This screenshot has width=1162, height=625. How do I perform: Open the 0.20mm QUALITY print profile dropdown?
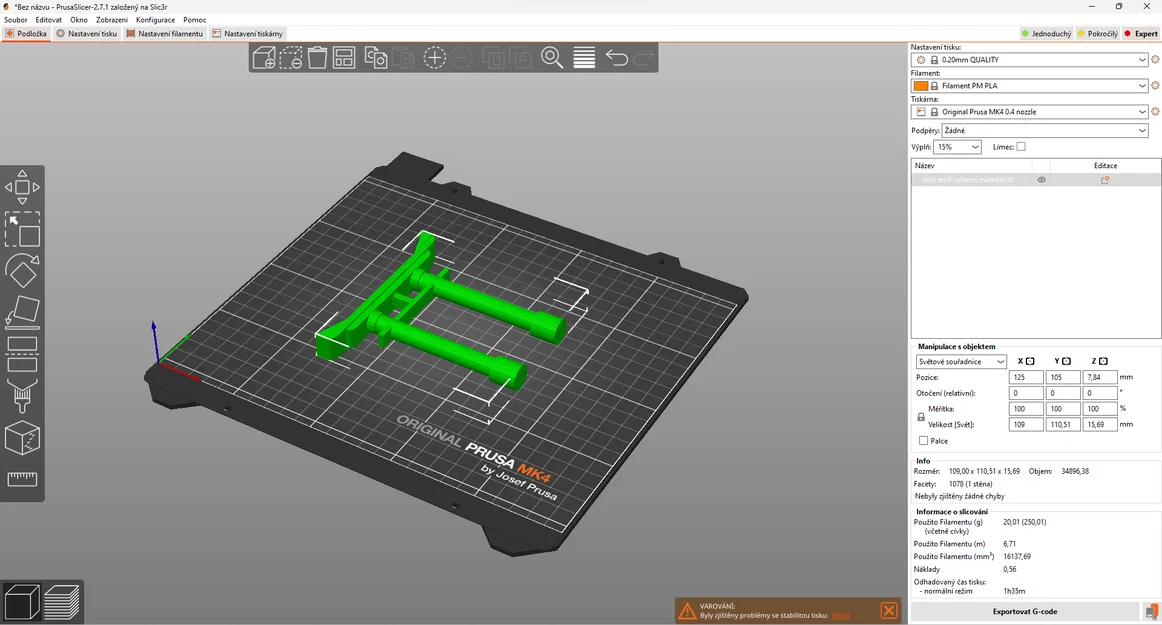1029,59
